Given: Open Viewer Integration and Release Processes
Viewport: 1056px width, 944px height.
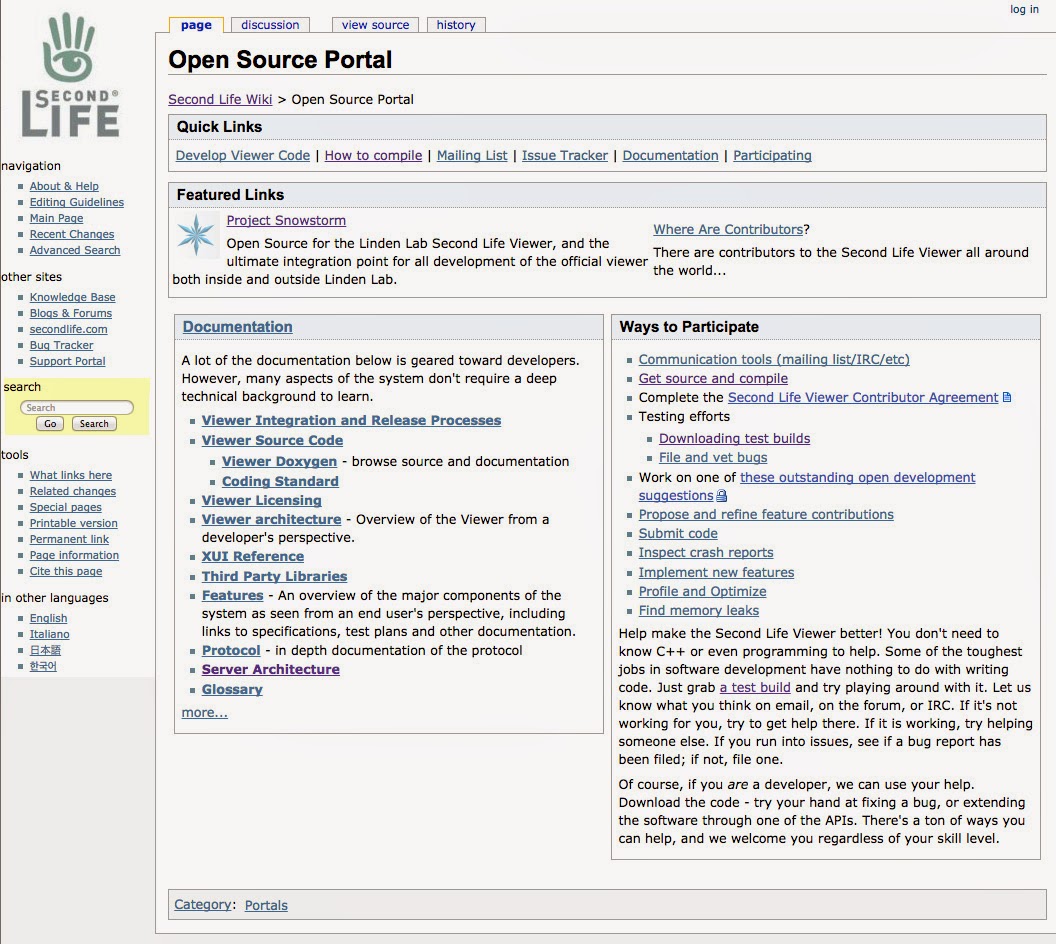Looking at the screenshot, I should (351, 421).
